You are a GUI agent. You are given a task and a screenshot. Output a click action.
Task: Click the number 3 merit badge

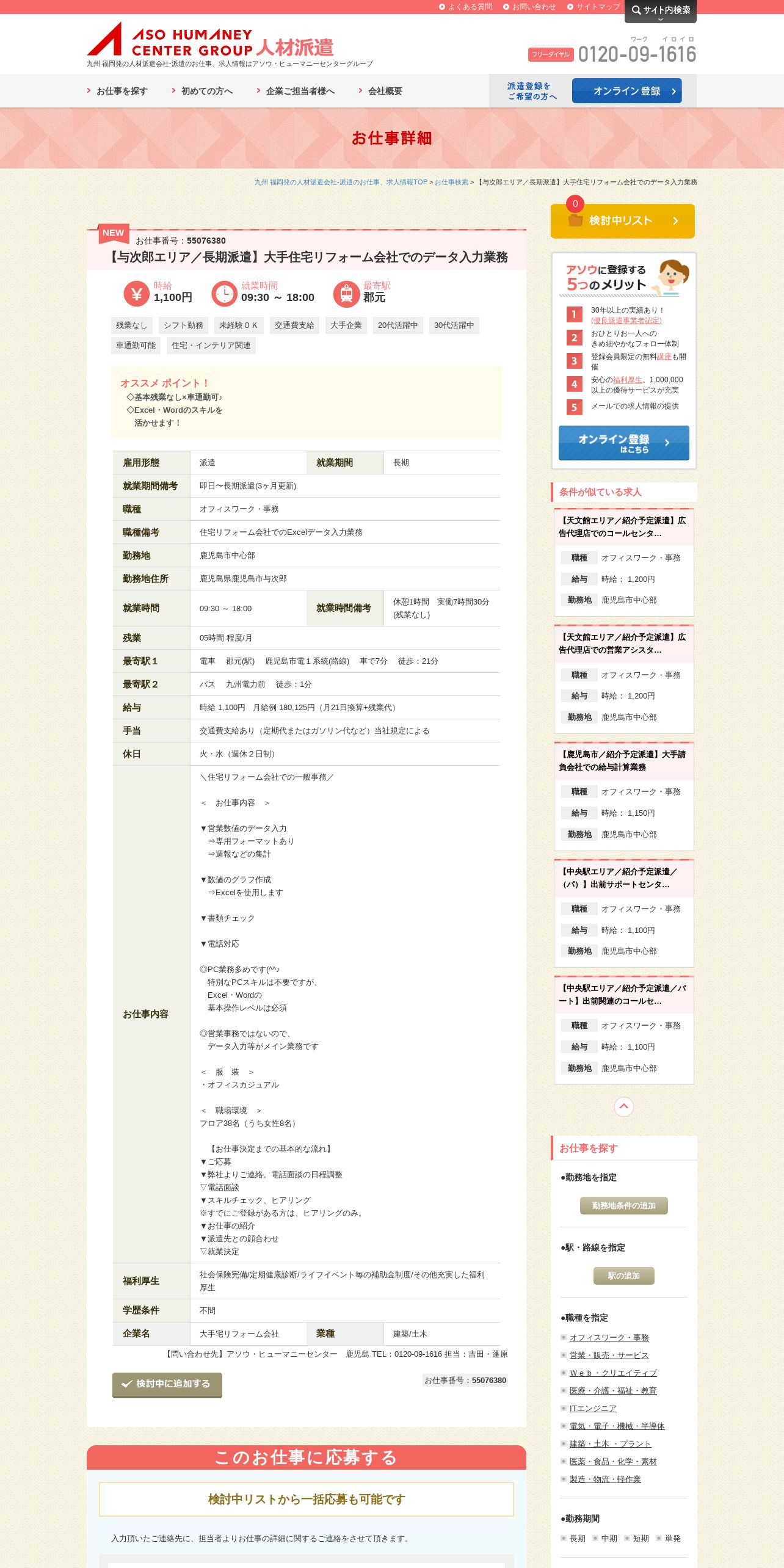click(x=574, y=361)
